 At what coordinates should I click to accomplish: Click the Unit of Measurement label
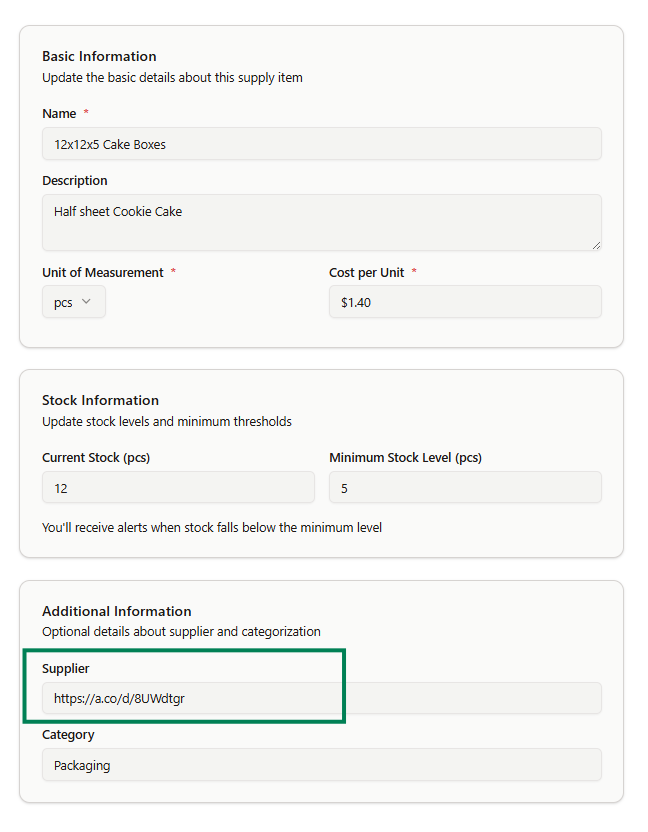pos(102,273)
